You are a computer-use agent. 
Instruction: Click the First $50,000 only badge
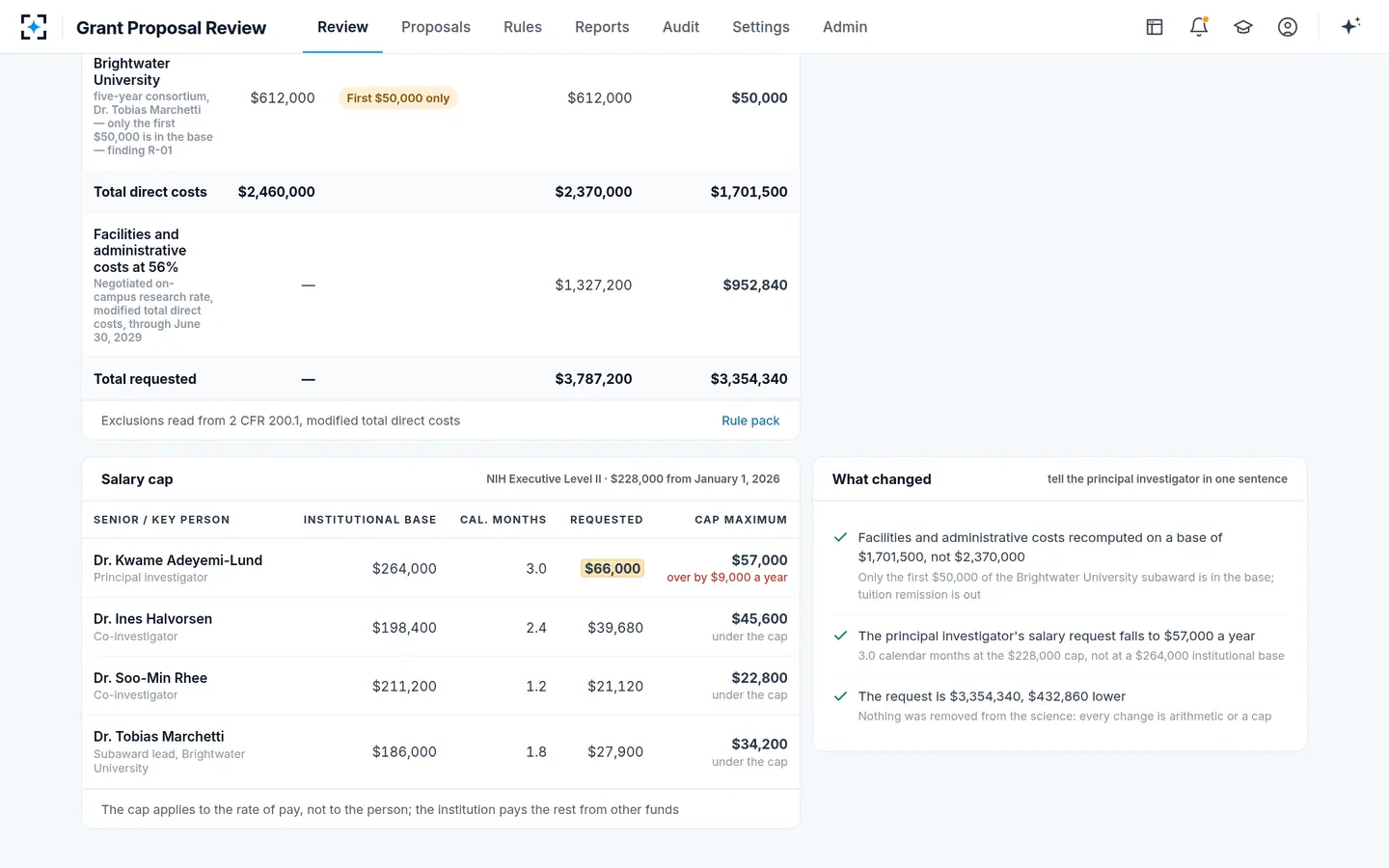coord(398,98)
